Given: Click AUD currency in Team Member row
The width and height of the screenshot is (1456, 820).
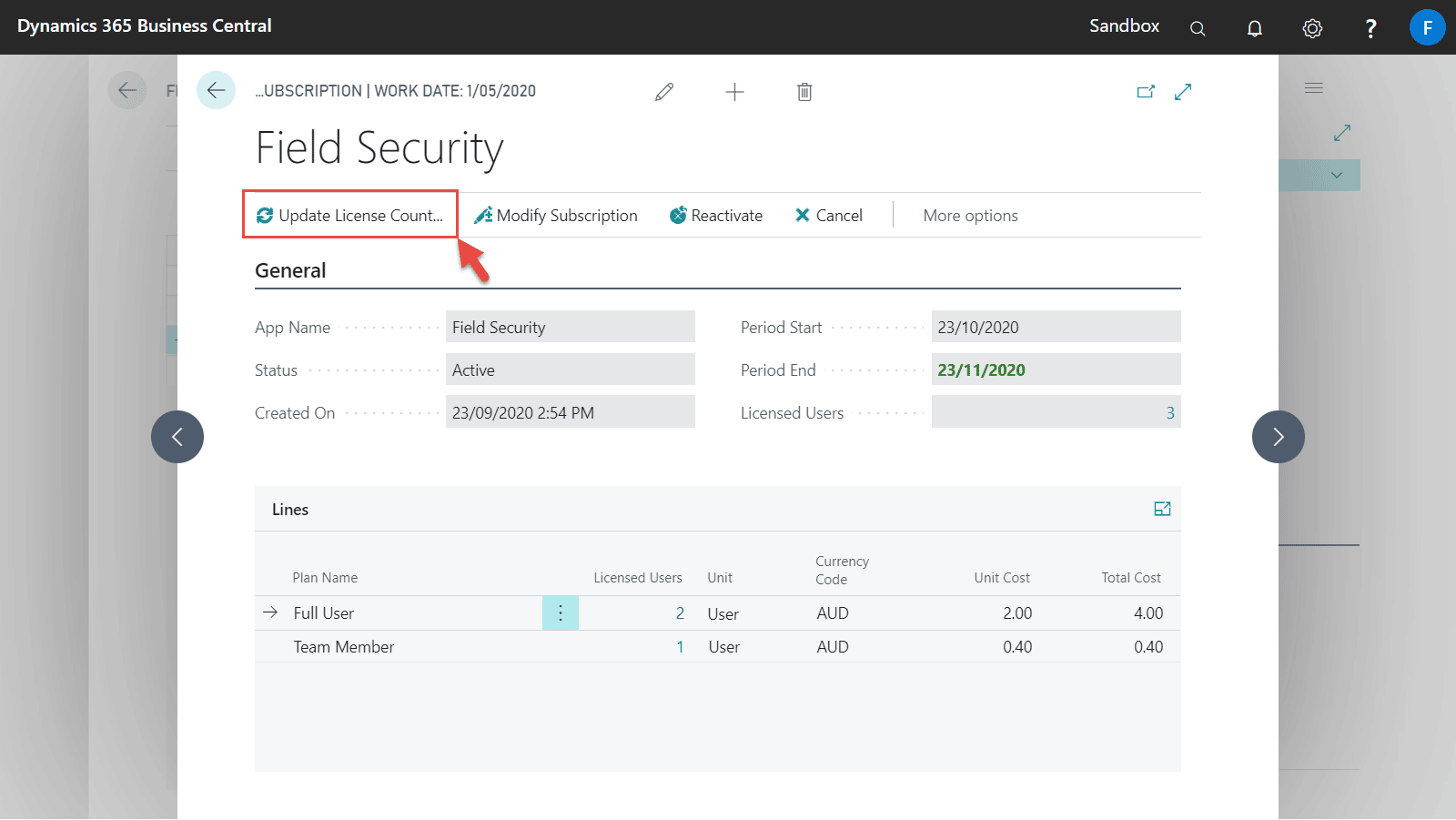Looking at the screenshot, I should 833,647.
